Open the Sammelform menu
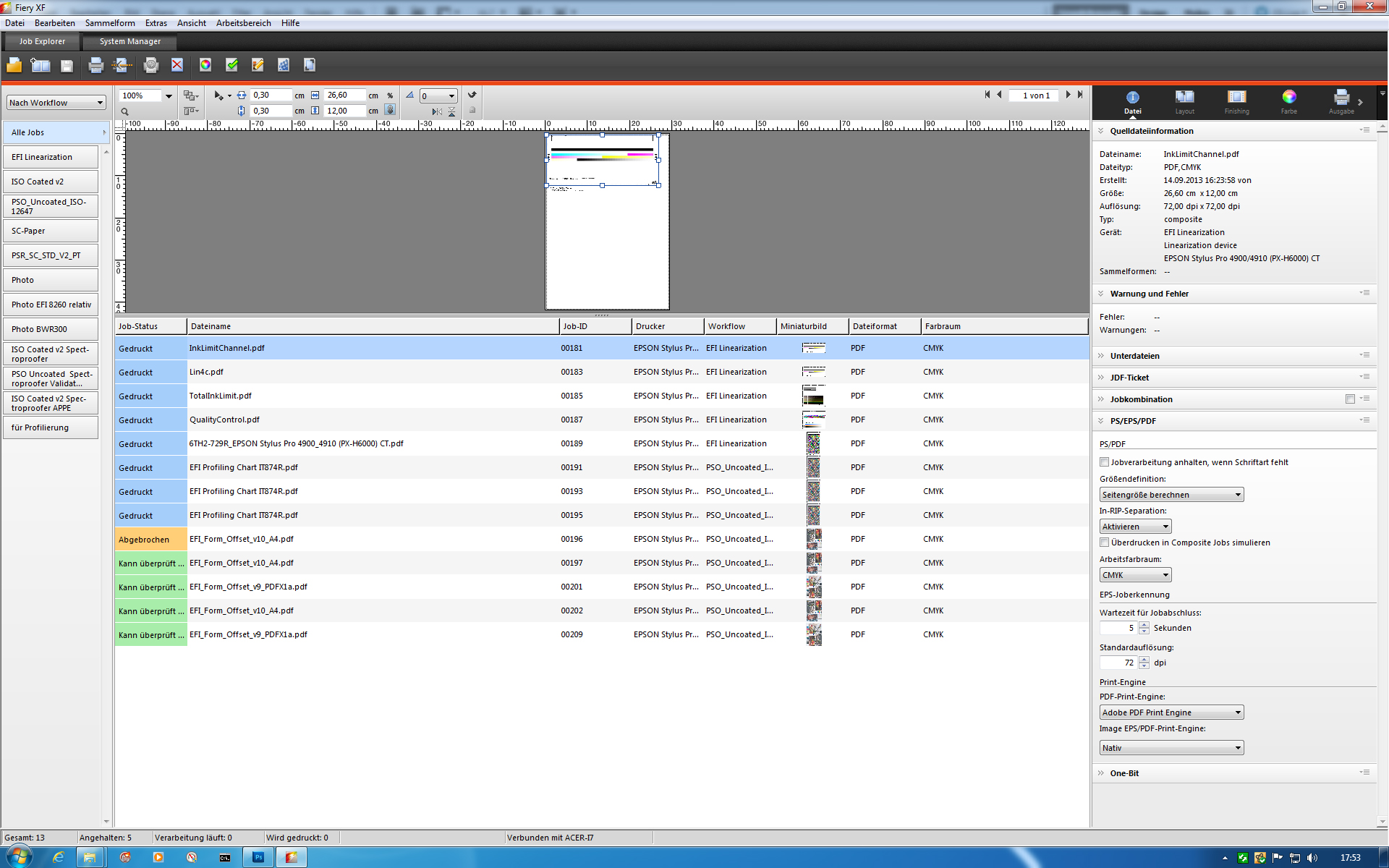The image size is (1389, 868). coord(110,23)
